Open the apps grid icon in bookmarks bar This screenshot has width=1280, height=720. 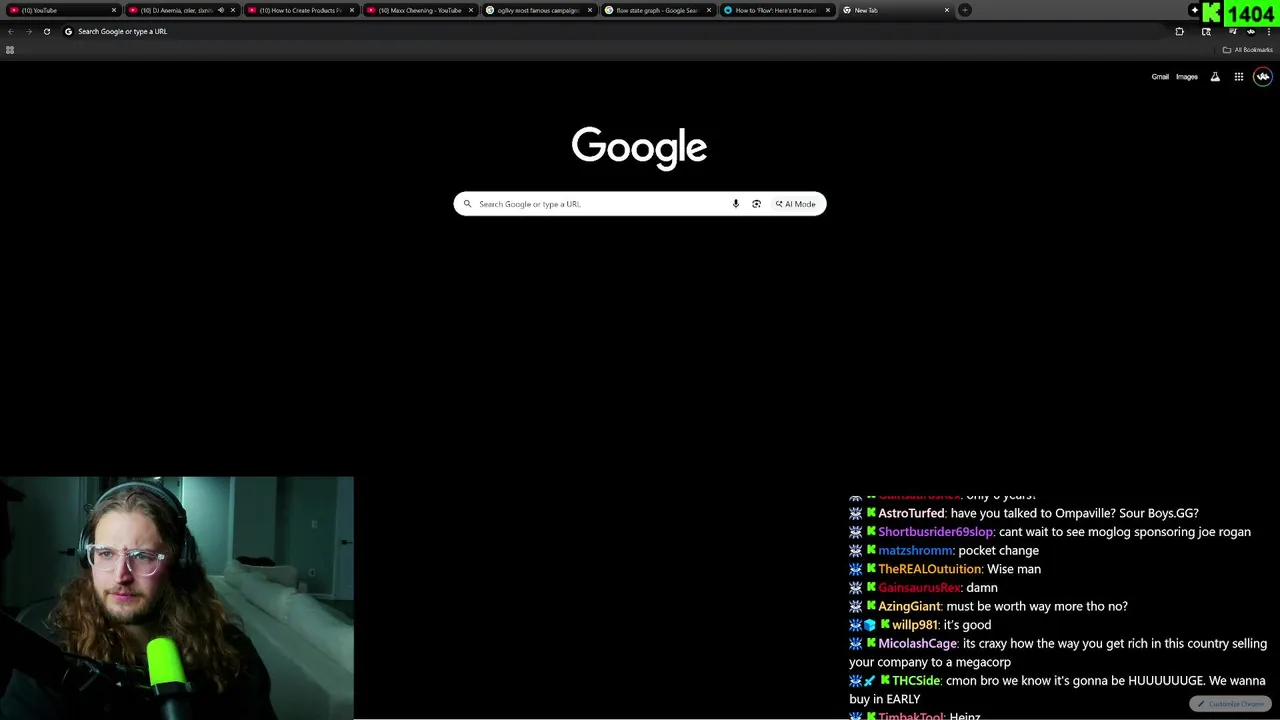[x=10, y=50]
